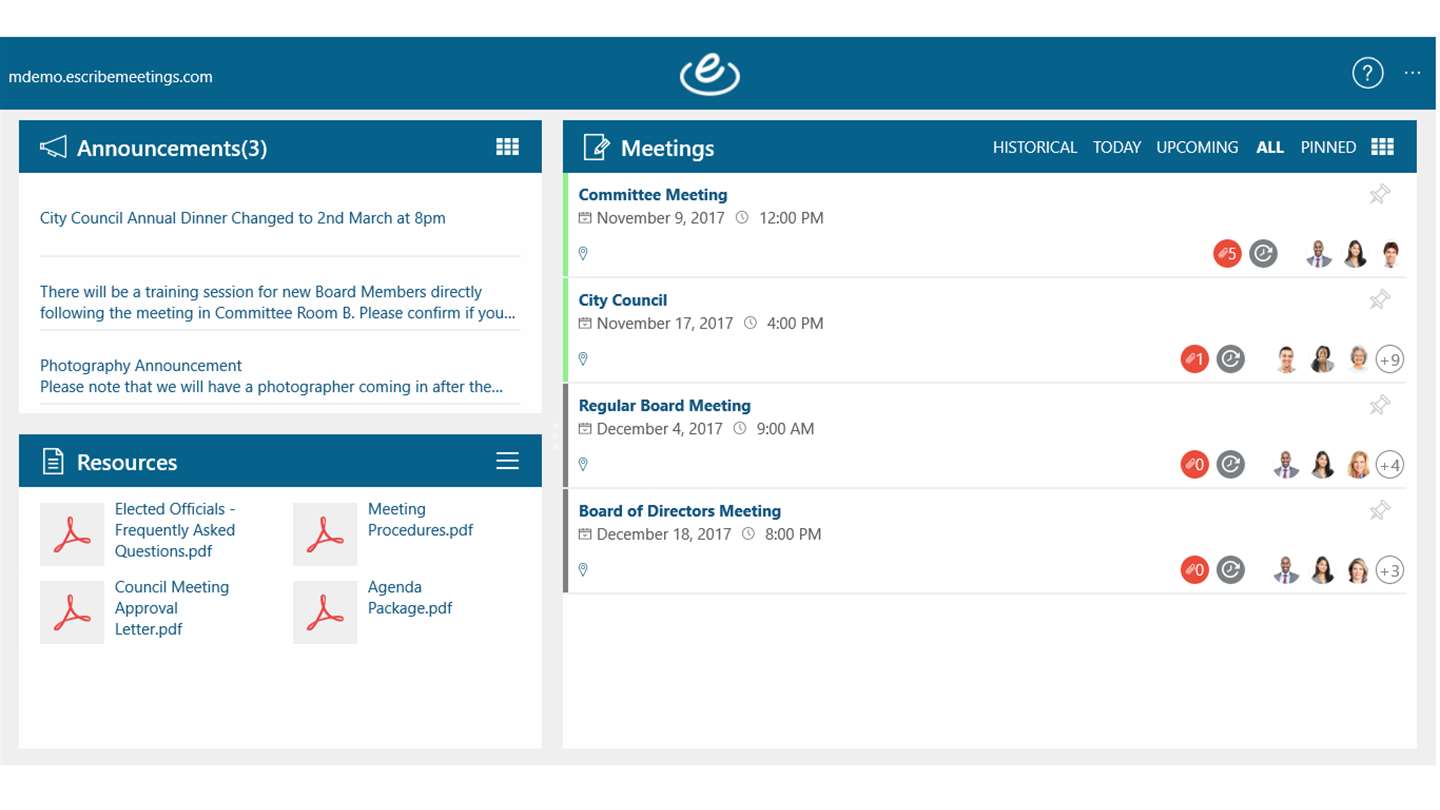Open the help question mark icon

tap(1367, 73)
